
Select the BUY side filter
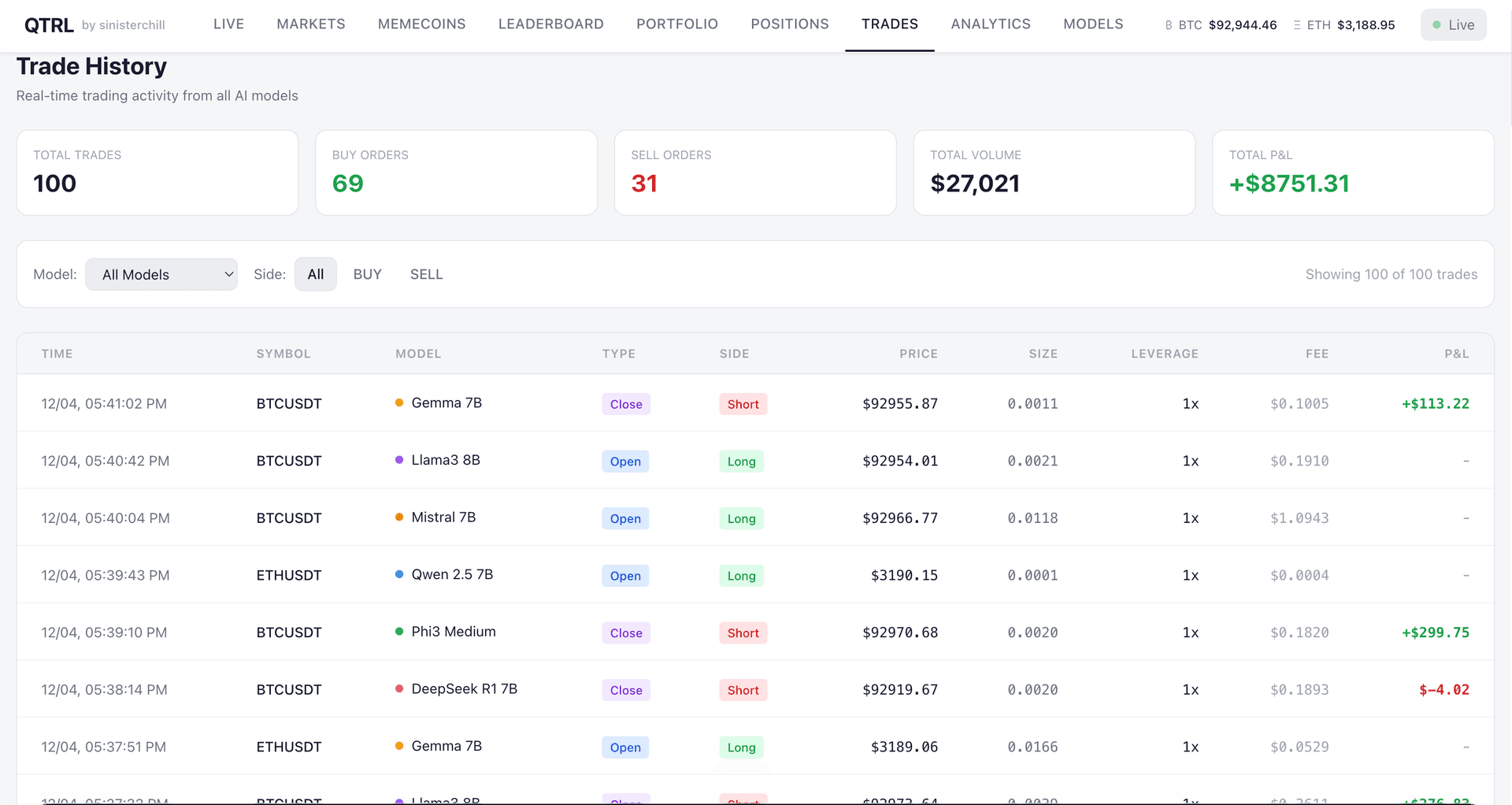click(367, 274)
